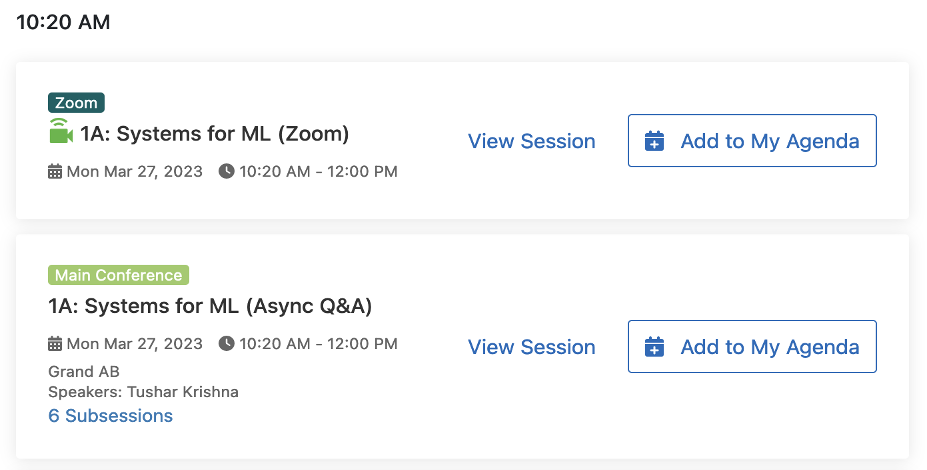Click the calendar-plus icon for the Zoom session

[655, 141]
